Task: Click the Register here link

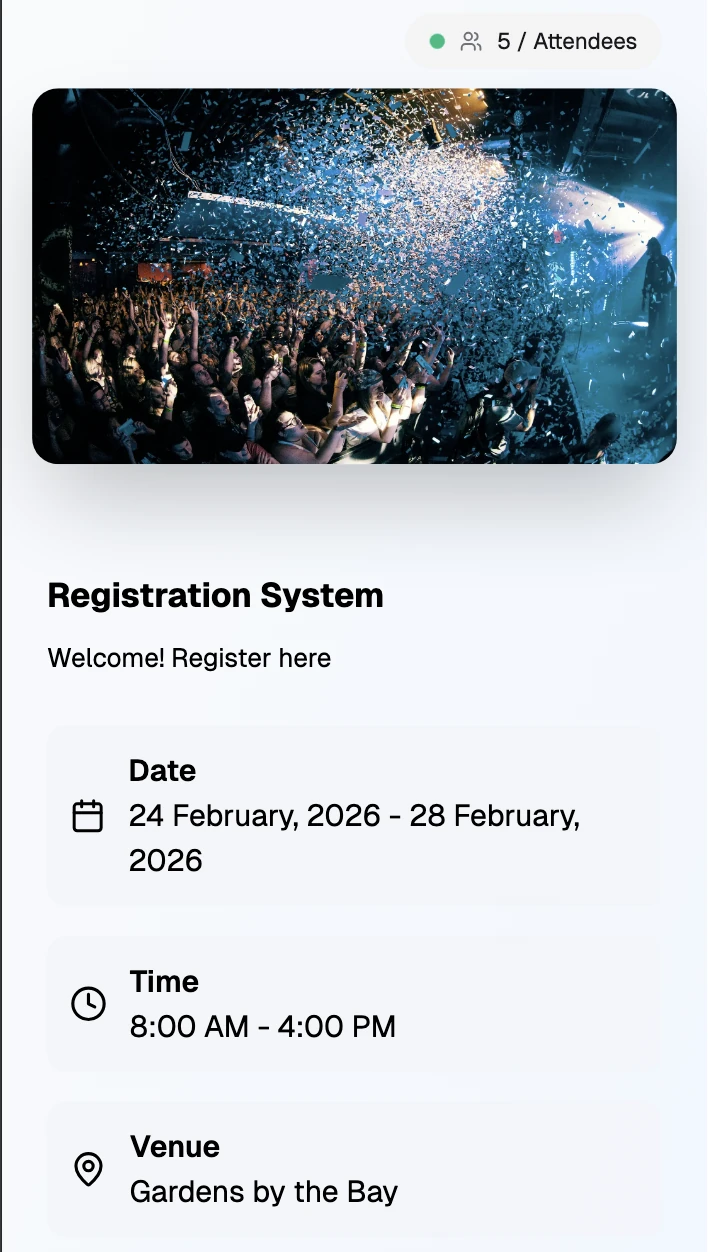Action: (x=189, y=658)
